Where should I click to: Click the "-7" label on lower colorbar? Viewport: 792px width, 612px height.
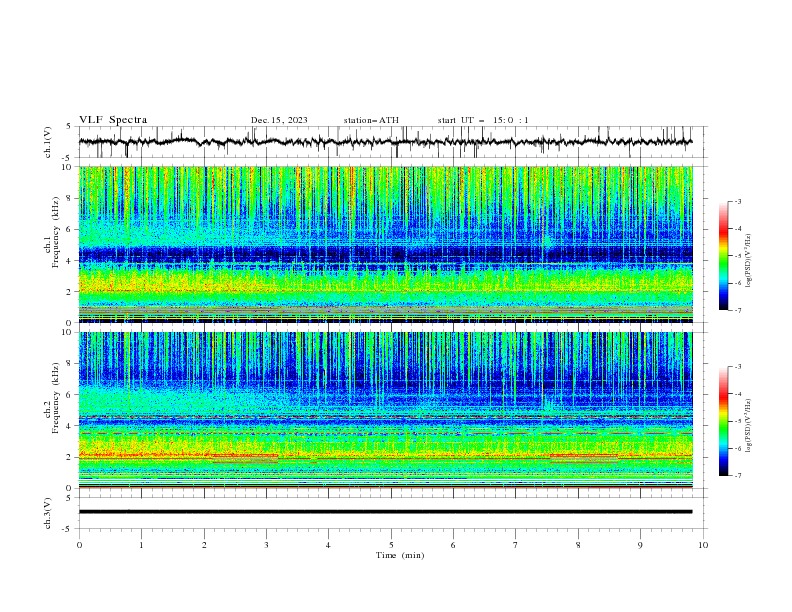(x=738, y=475)
